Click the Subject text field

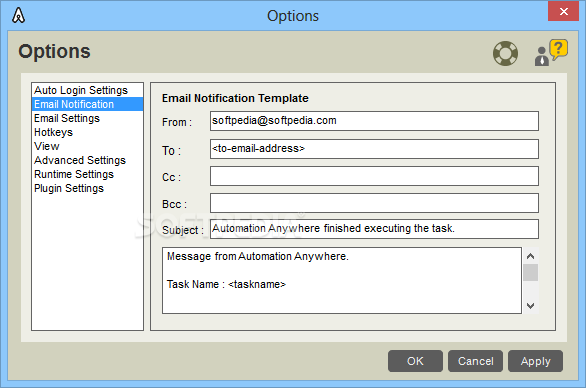tap(374, 229)
